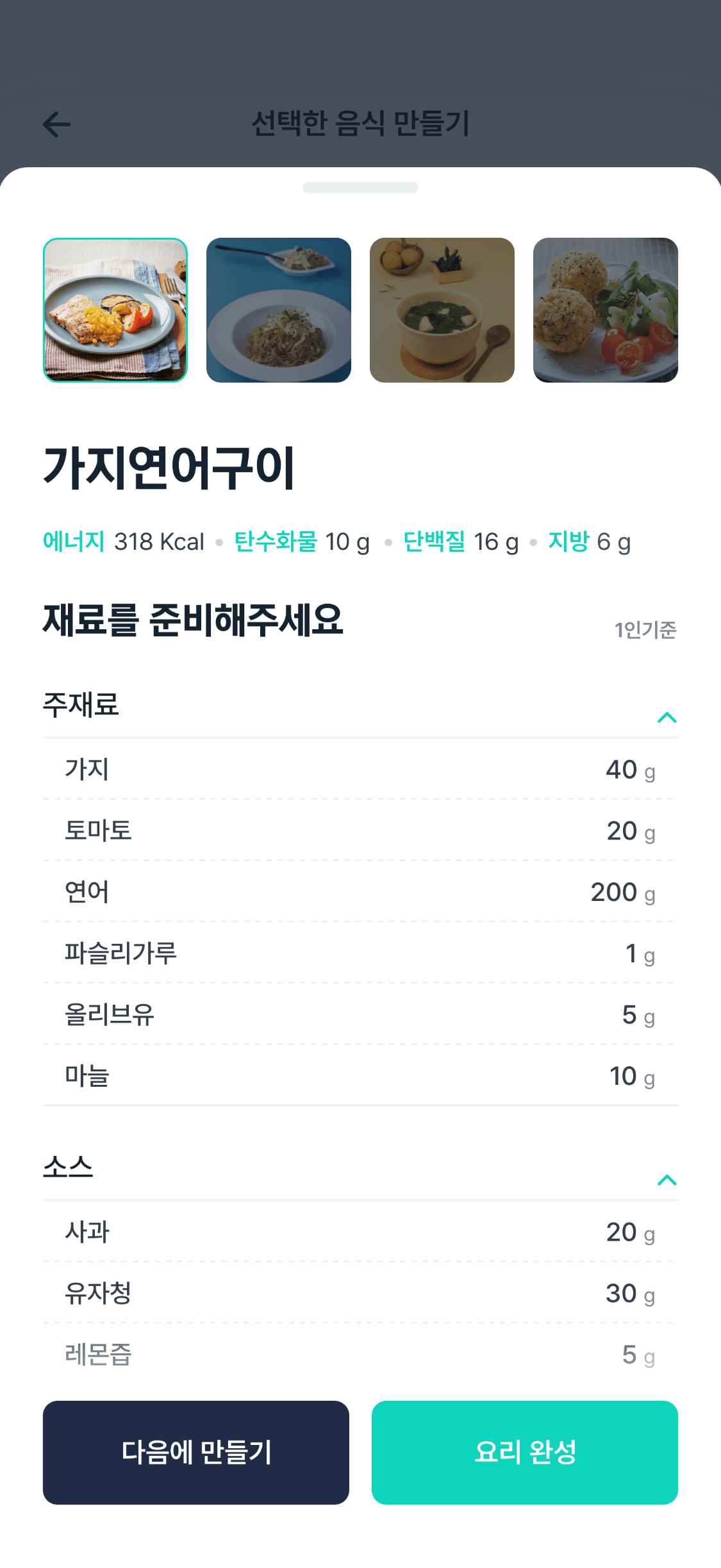Tap the 유자청 sauce ingredient row

(360, 1293)
